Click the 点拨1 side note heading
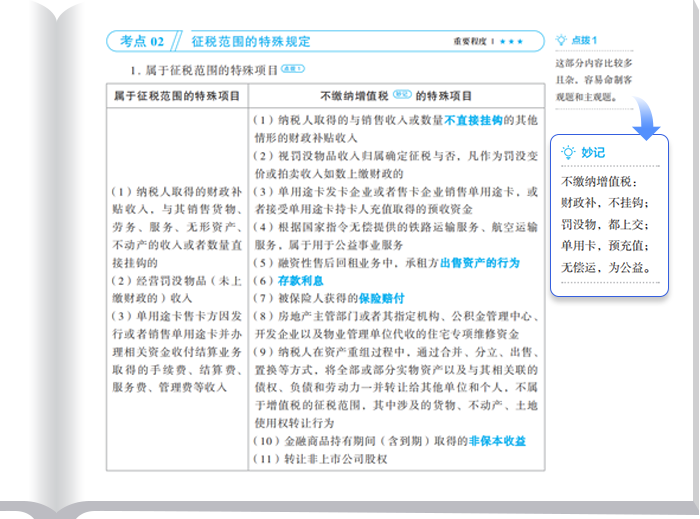The height and width of the screenshot is (519, 700). click(584, 41)
